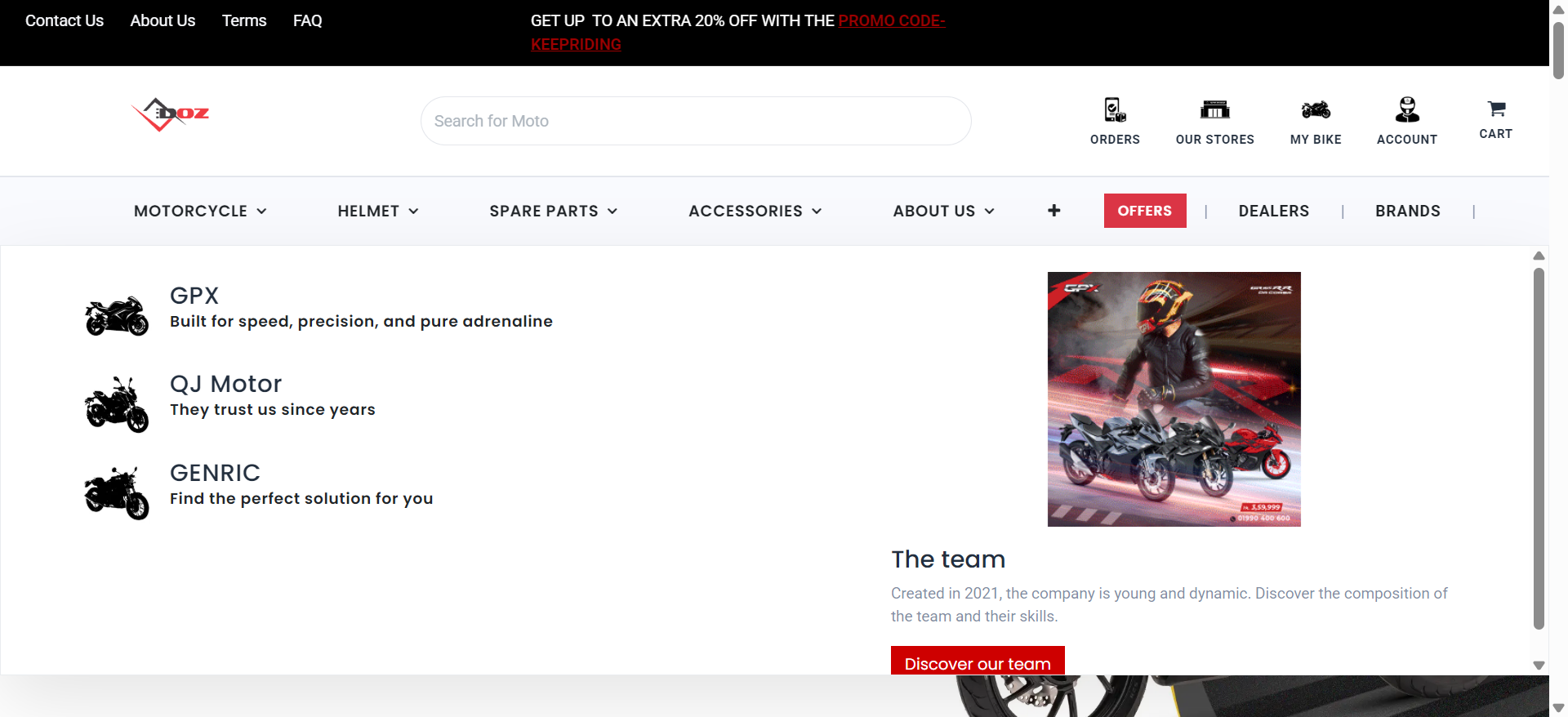
Task: Select the GPX sport bike icon
Action: coord(117,315)
